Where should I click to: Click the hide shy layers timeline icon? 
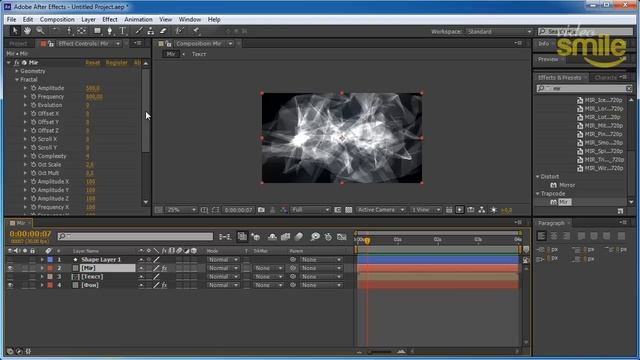[272, 237]
